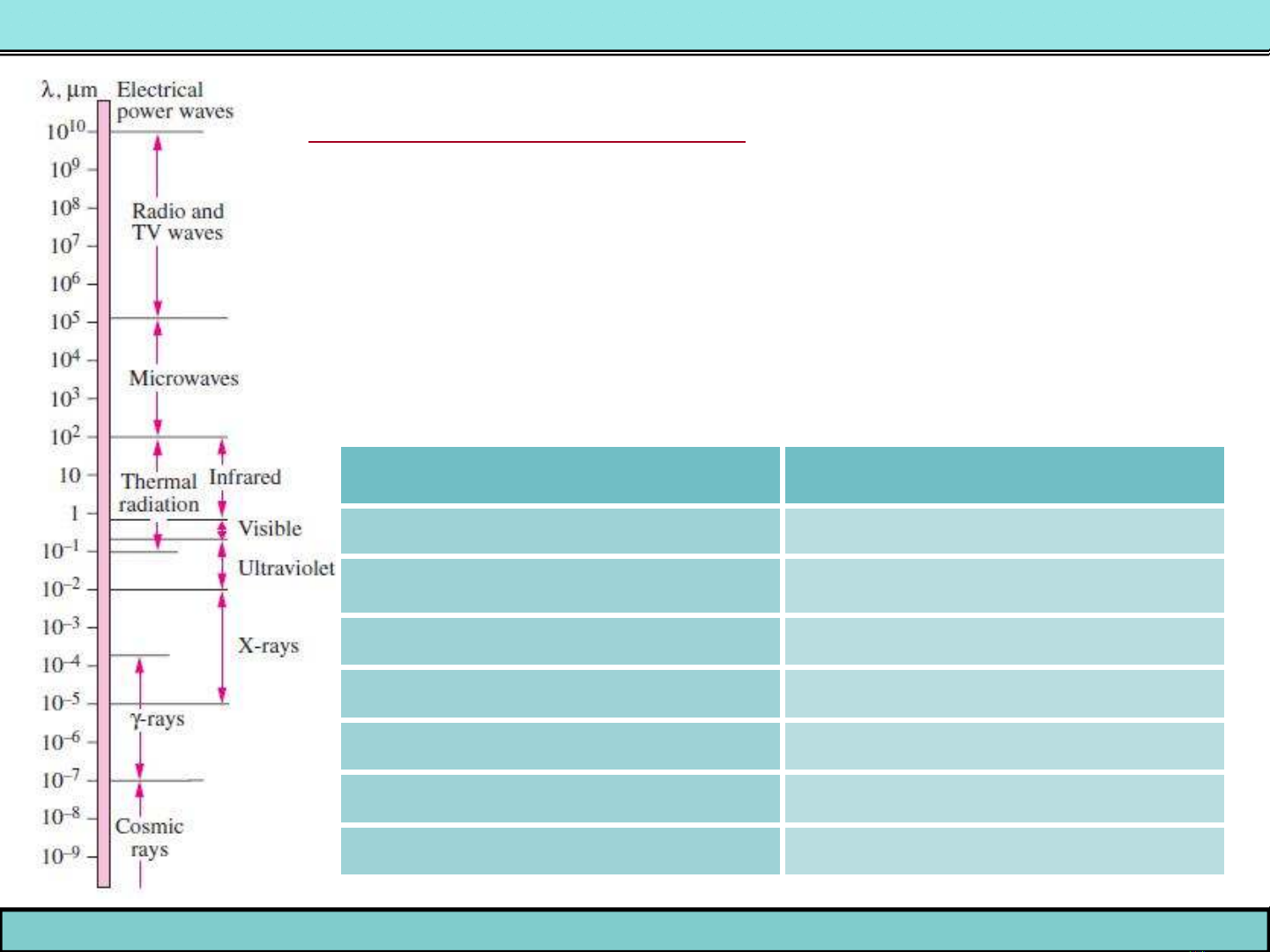Click the 10^2 wavelength tick label
1270x952 pixels.
(x=65, y=435)
